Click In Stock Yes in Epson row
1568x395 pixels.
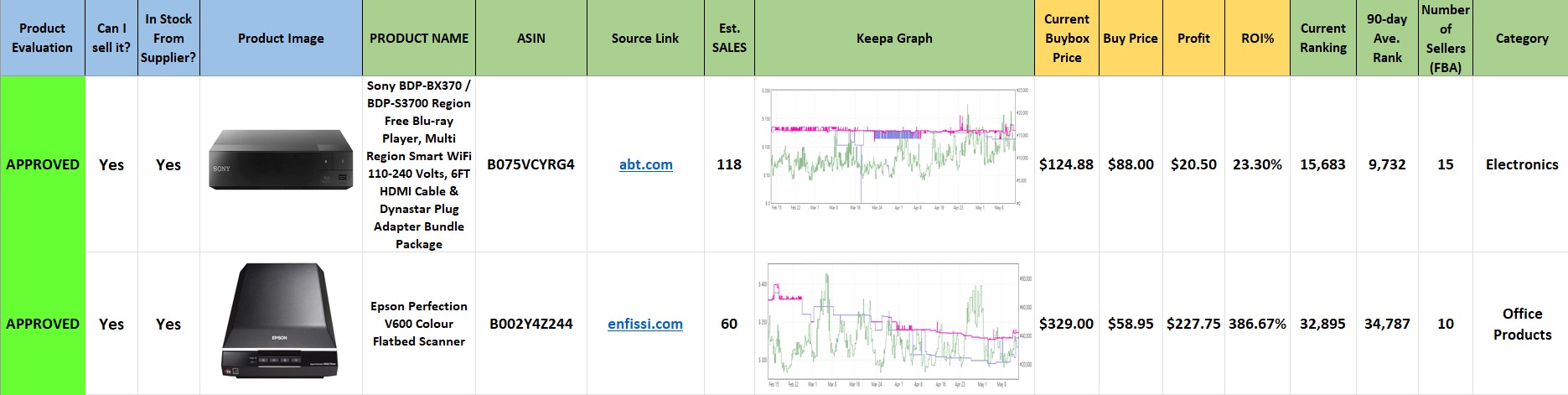point(168,324)
